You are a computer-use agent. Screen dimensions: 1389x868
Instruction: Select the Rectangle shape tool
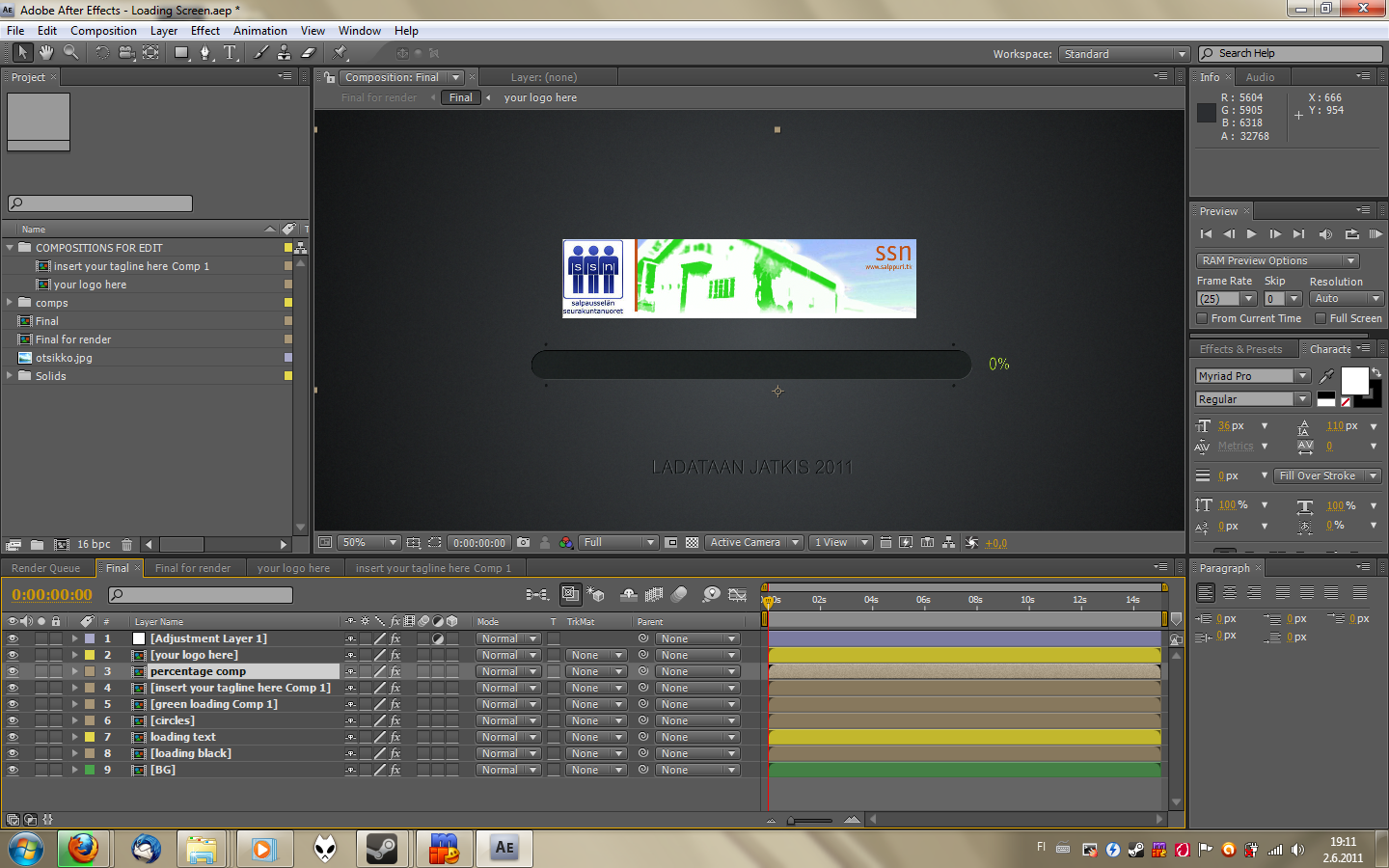(181, 53)
